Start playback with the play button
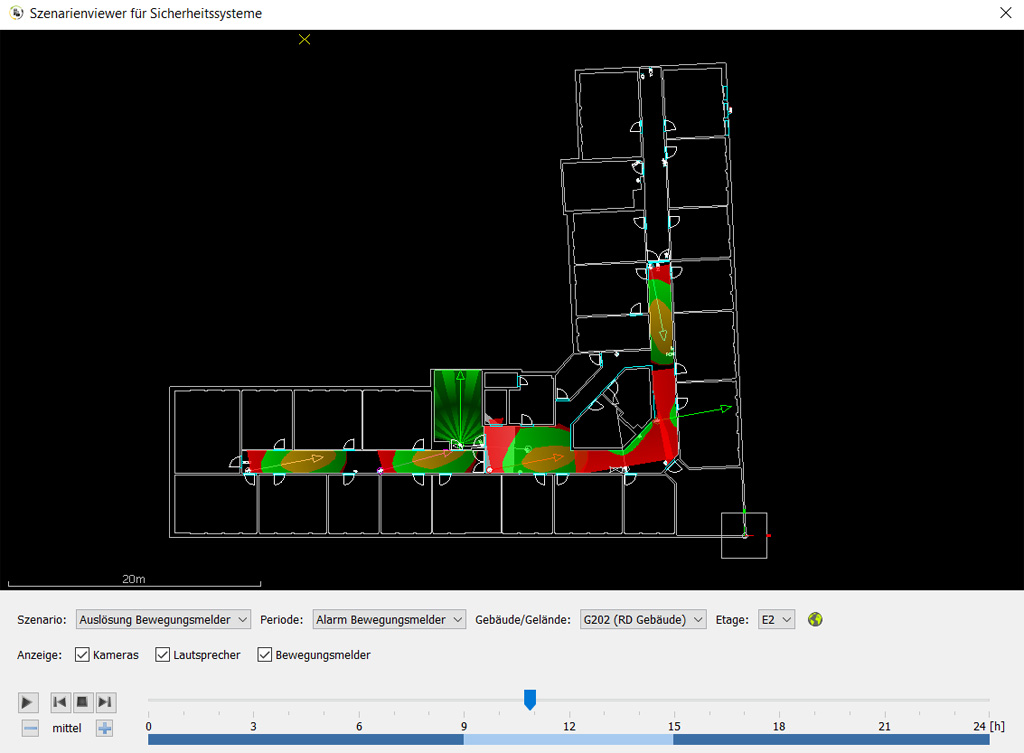The image size is (1024, 753). point(27,702)
